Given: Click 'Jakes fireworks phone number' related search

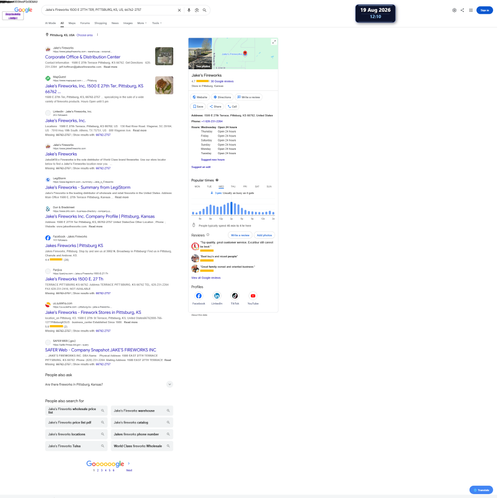Looking at the screenshot, I should (142, 434).
